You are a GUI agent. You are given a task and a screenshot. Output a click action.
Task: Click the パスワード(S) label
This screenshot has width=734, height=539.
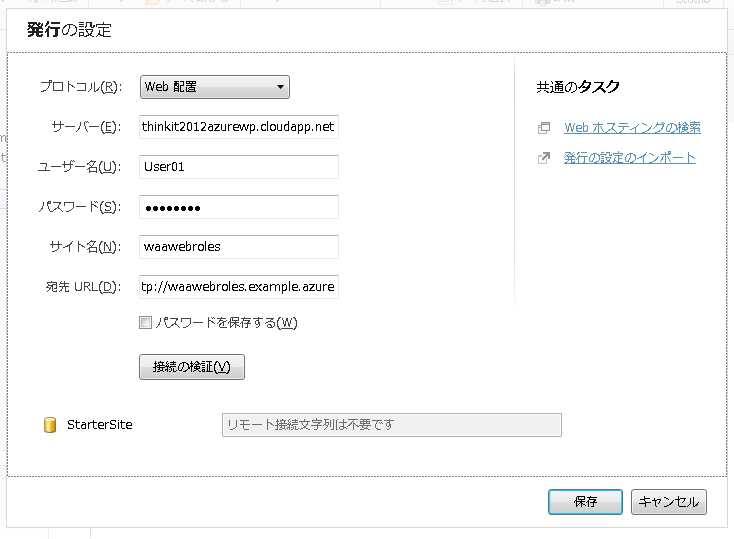(x=80, y=207)
